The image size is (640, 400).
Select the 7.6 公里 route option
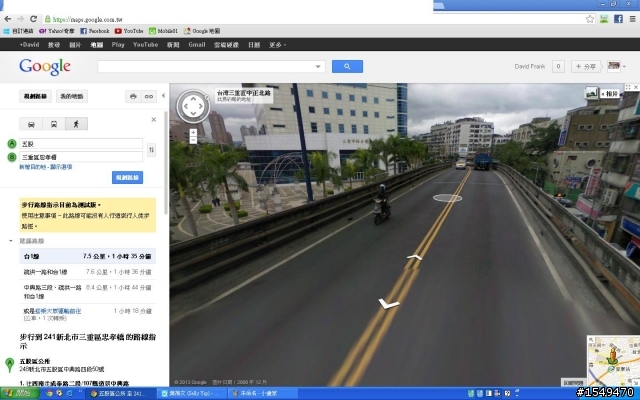88,272
